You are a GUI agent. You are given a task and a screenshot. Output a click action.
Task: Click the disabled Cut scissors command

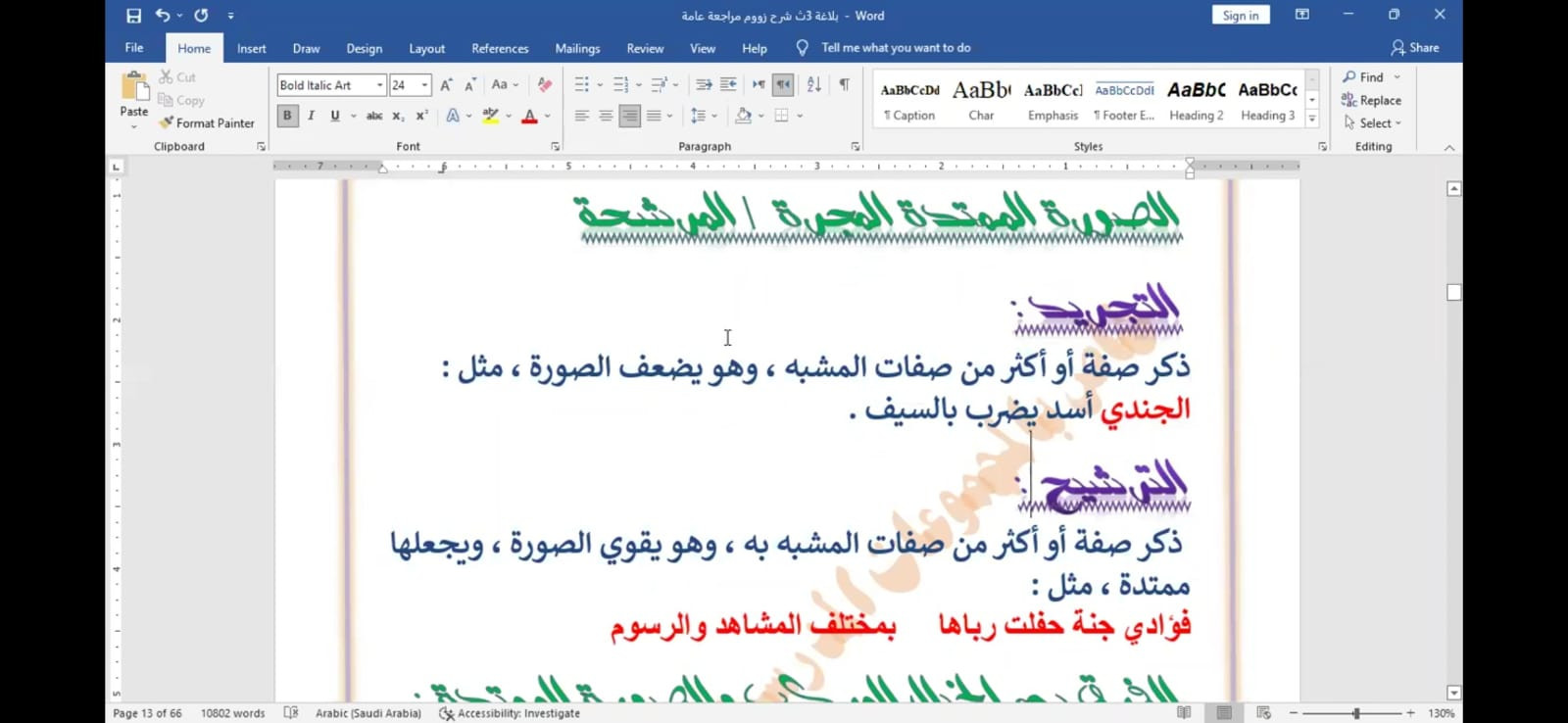pyautogui.click(x=177, y=77)
